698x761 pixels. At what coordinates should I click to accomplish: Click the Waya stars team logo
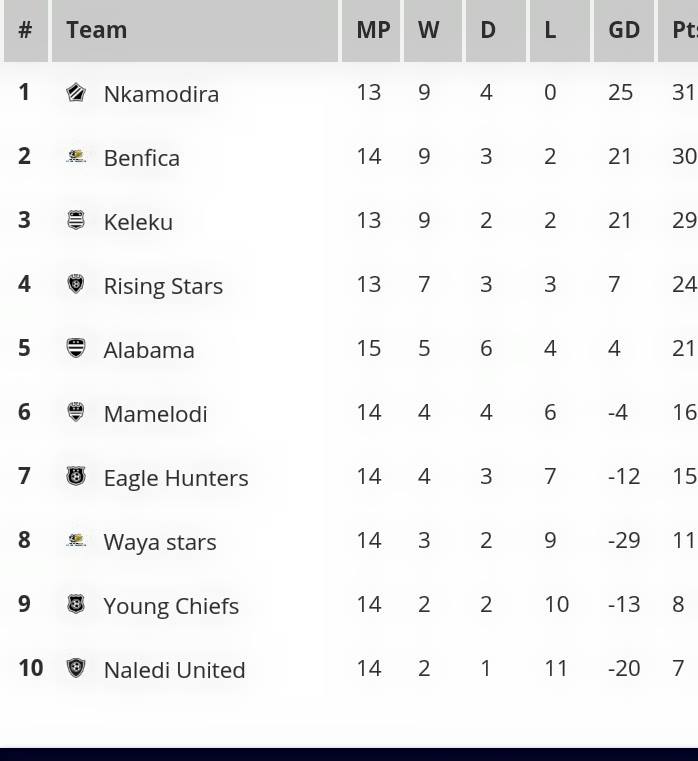(76, 540)
